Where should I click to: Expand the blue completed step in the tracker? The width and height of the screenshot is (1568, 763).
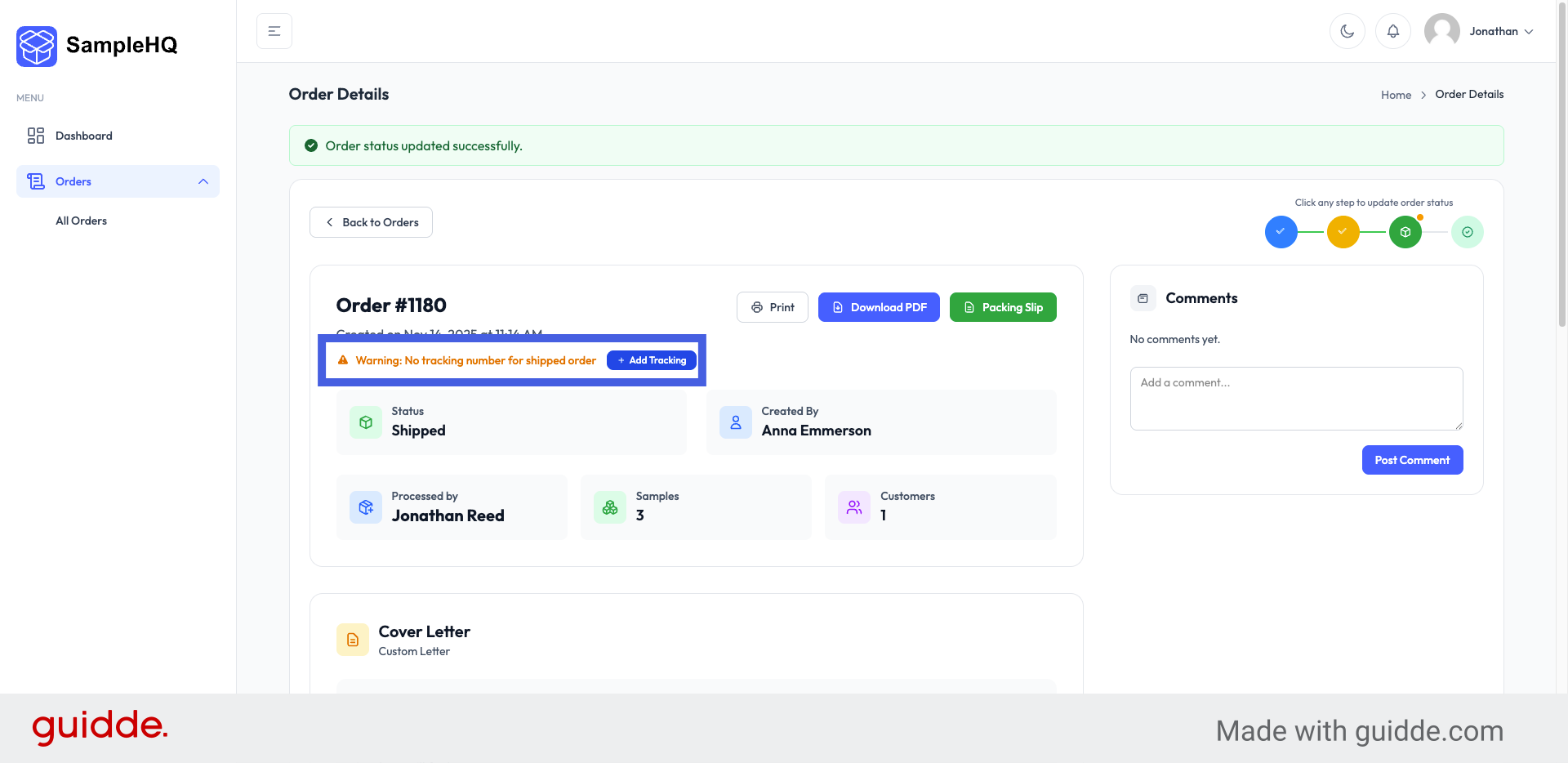click(1281, 231)
